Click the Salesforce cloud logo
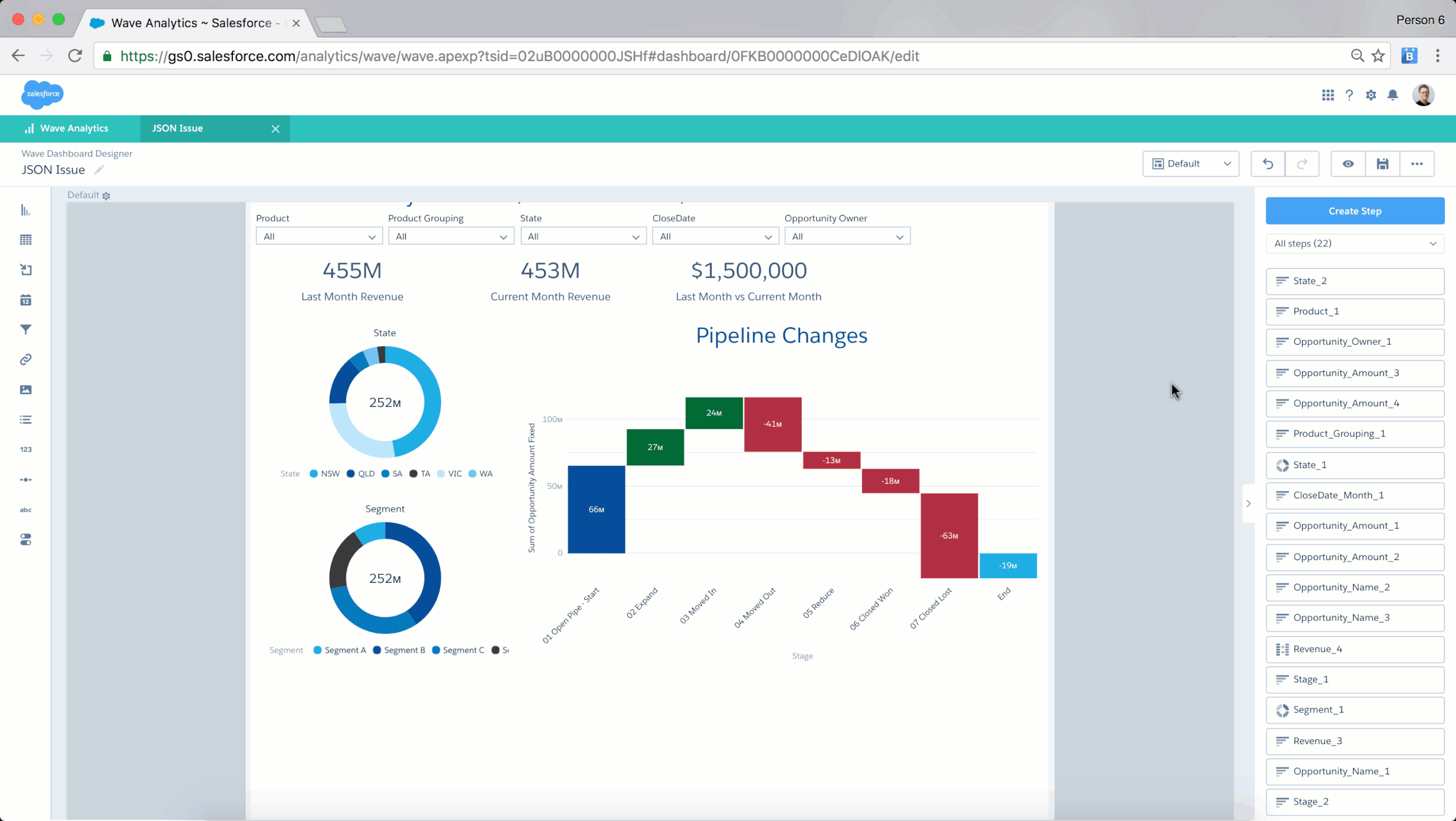The image size is (1456, 821). 43,94
